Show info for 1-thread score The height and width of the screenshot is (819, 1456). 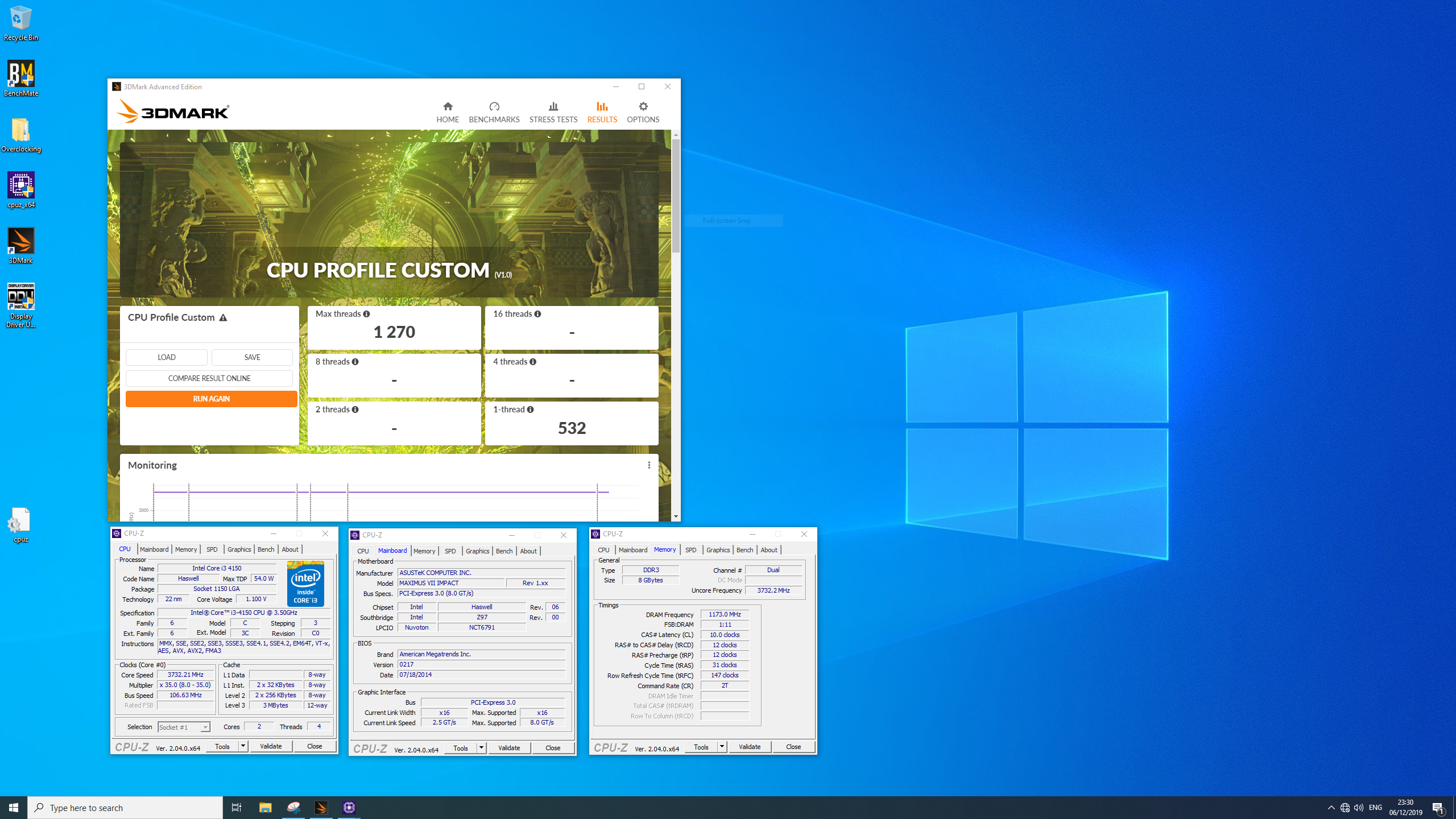(530, 409)
